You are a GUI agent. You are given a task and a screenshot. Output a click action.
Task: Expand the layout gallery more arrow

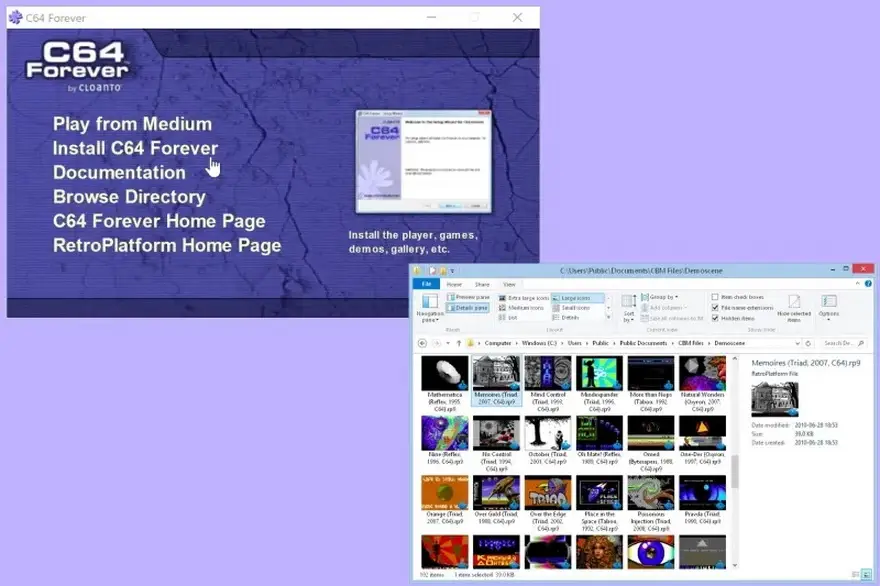(x=608, y=318)
